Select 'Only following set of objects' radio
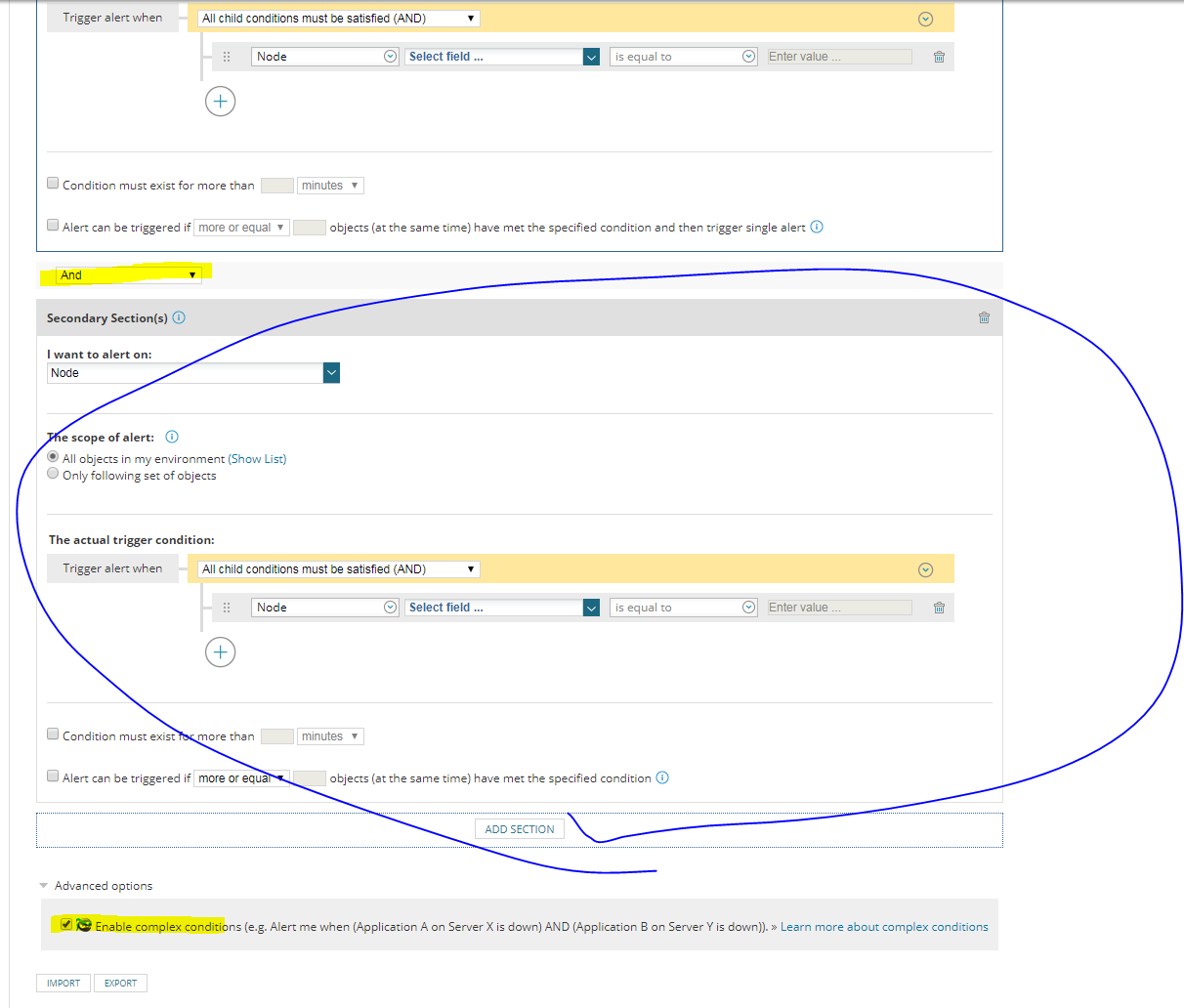Screen dimensions: 1184x1008 (x=53, y=473)
